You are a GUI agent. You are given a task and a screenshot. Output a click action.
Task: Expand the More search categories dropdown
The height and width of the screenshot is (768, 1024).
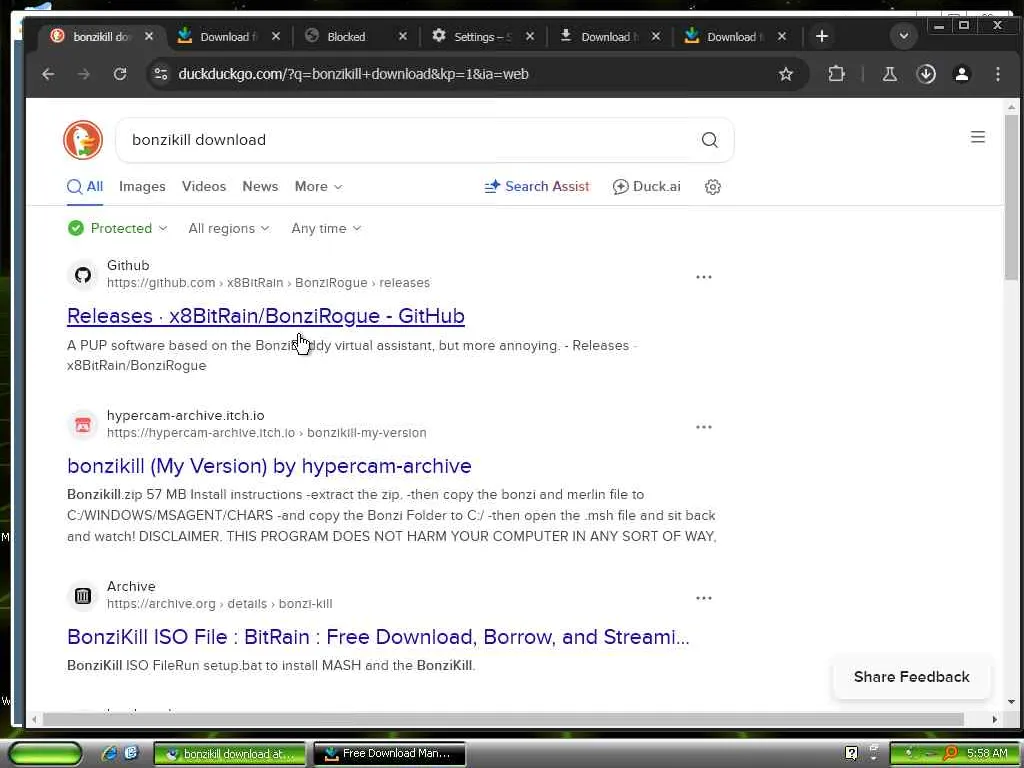click(318, 187)
